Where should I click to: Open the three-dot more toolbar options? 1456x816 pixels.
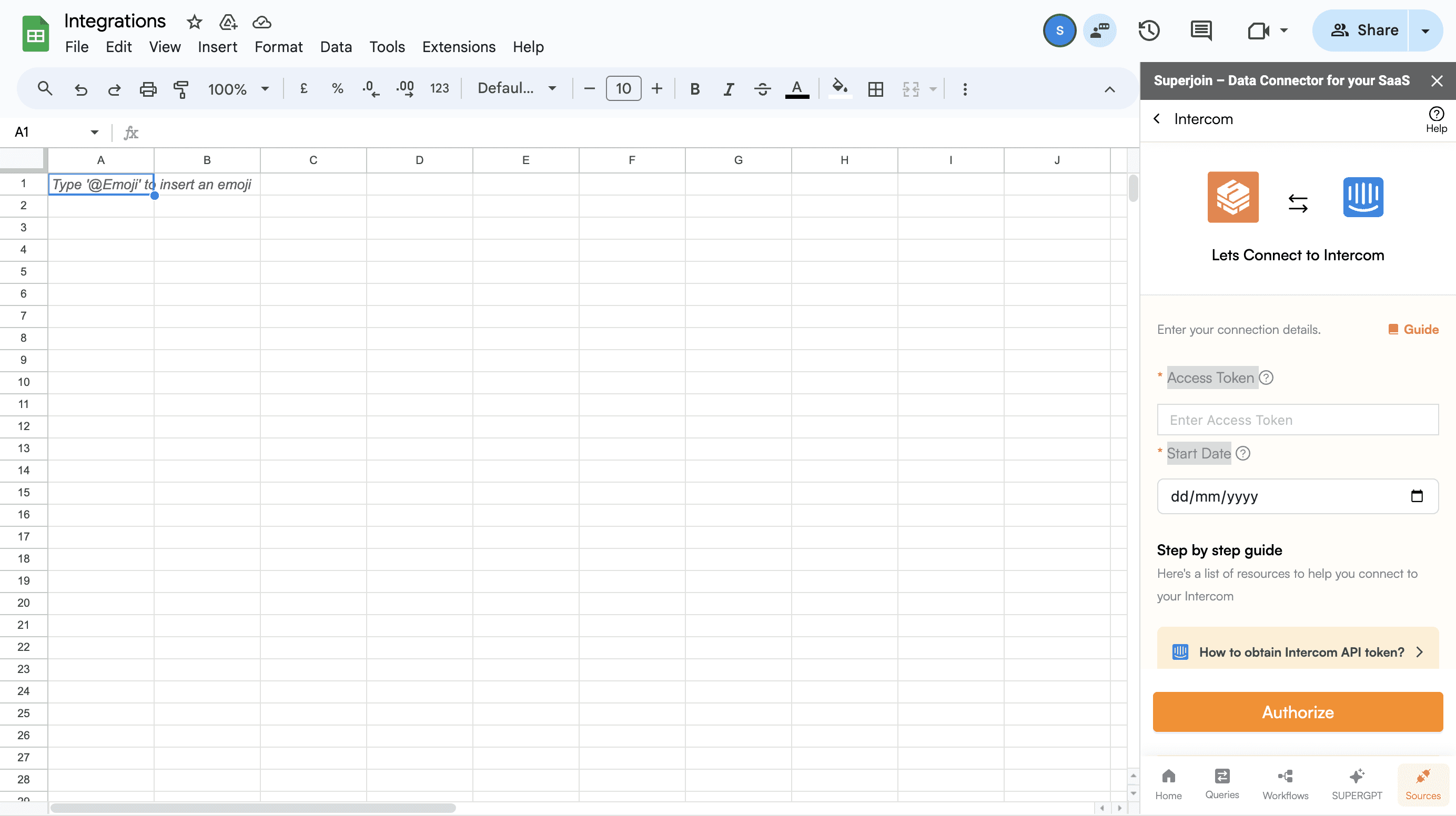pyautogui.click(x=965, y=89)
